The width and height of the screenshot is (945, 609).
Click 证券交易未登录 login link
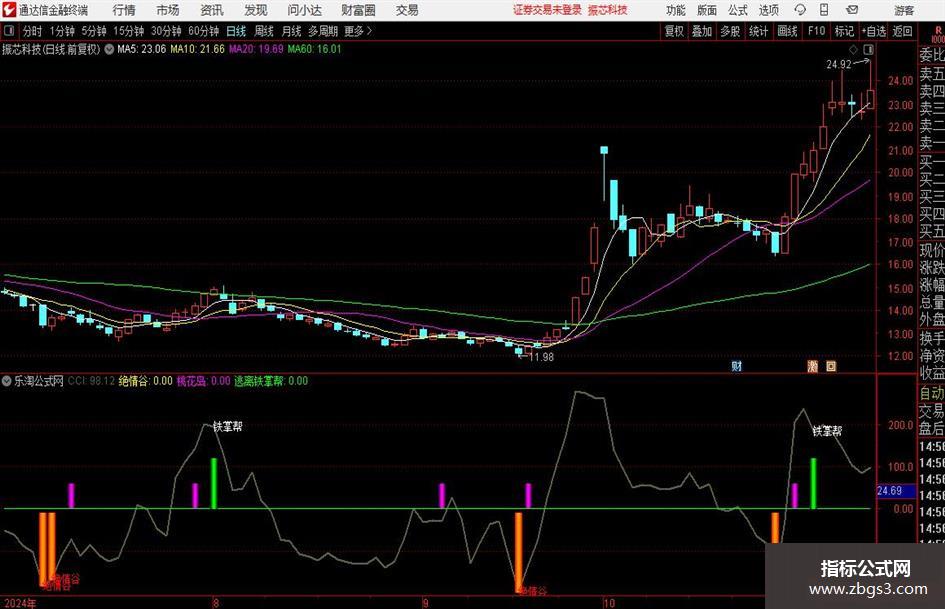[x=547, y=10]
